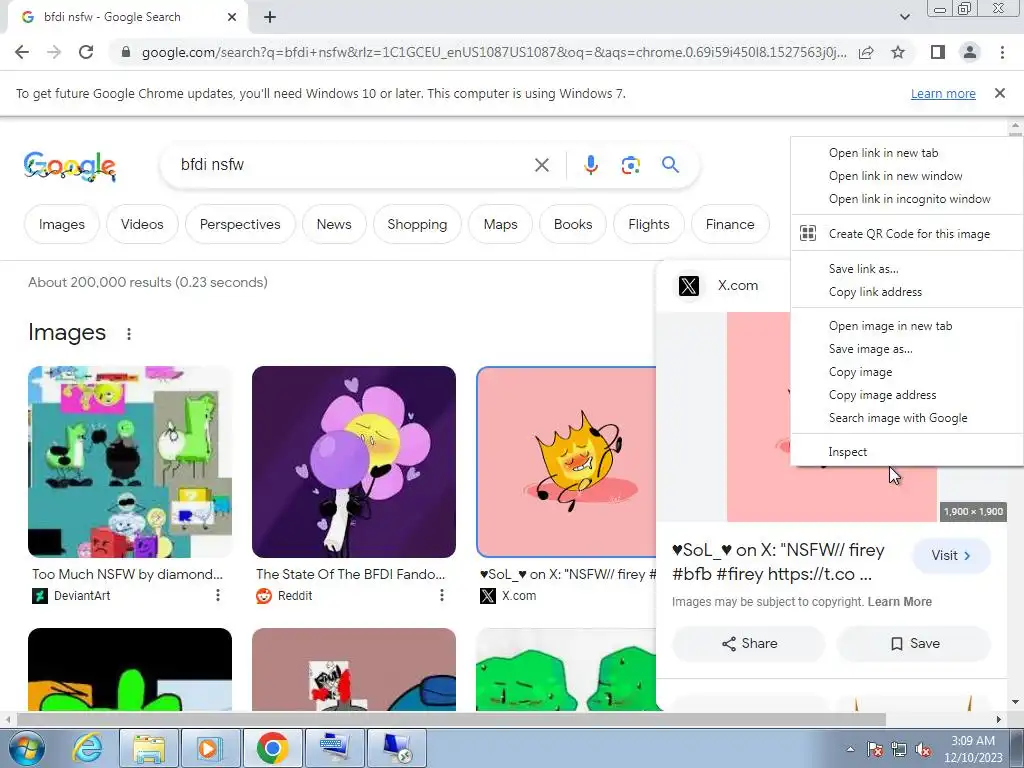Open the copyright 'Learn More' link
Viewport: 1024px width, 768px height.
point(899,601)
